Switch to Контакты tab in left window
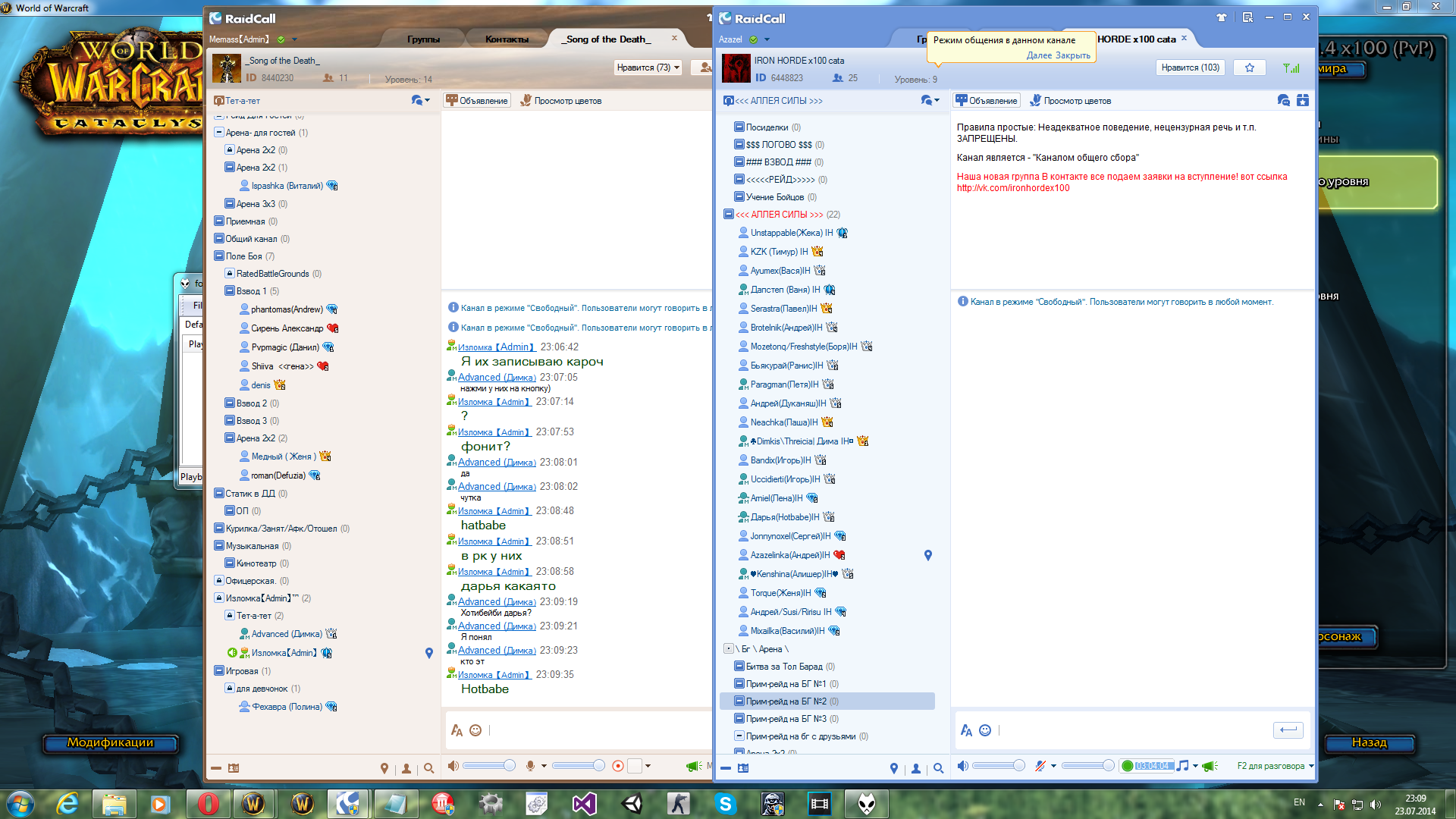 pyautogui.click(x=507, y=39)
